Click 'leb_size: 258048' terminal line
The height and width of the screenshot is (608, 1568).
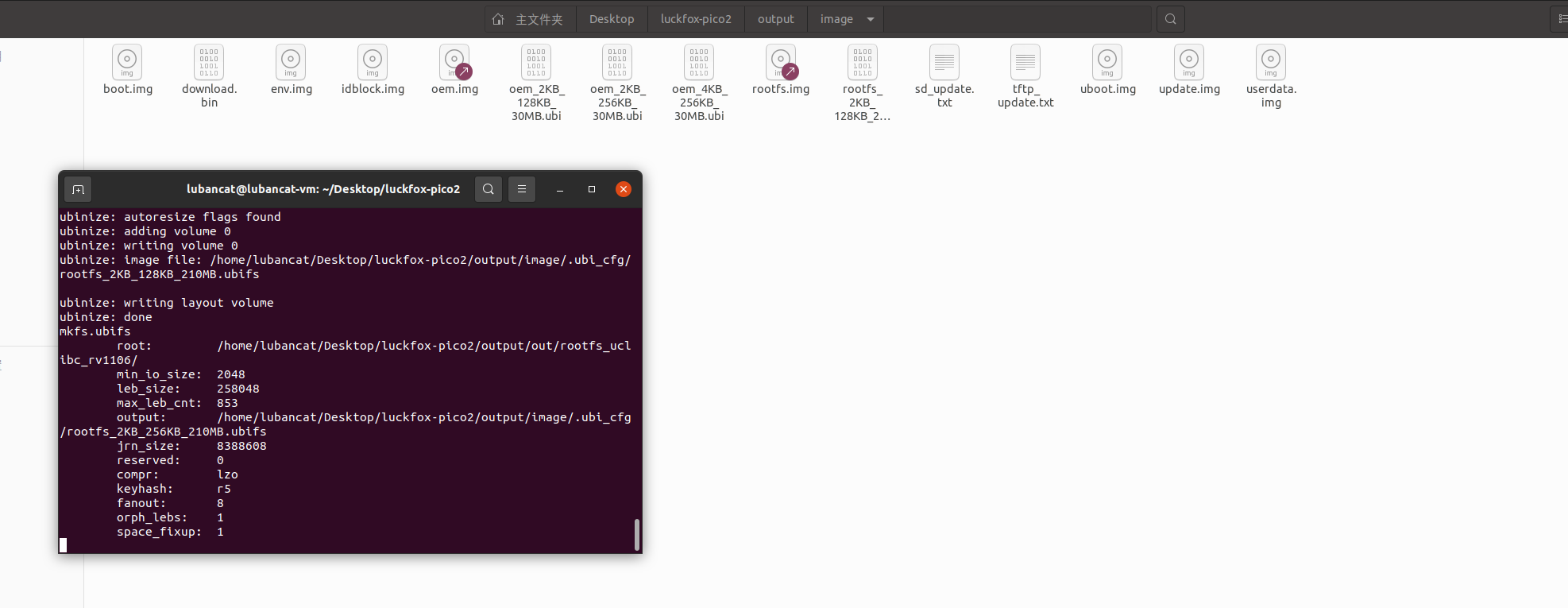click(188, 389)
